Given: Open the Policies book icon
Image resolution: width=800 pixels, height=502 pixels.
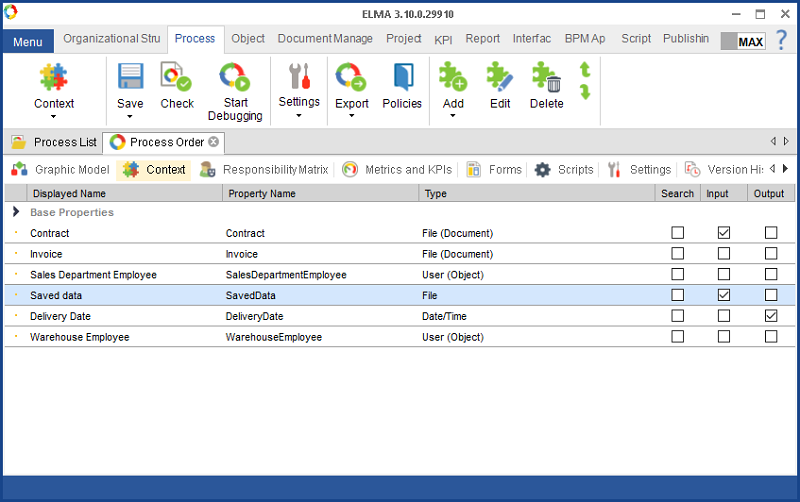Looking at the screenshot, I should (x=403, y=77).
